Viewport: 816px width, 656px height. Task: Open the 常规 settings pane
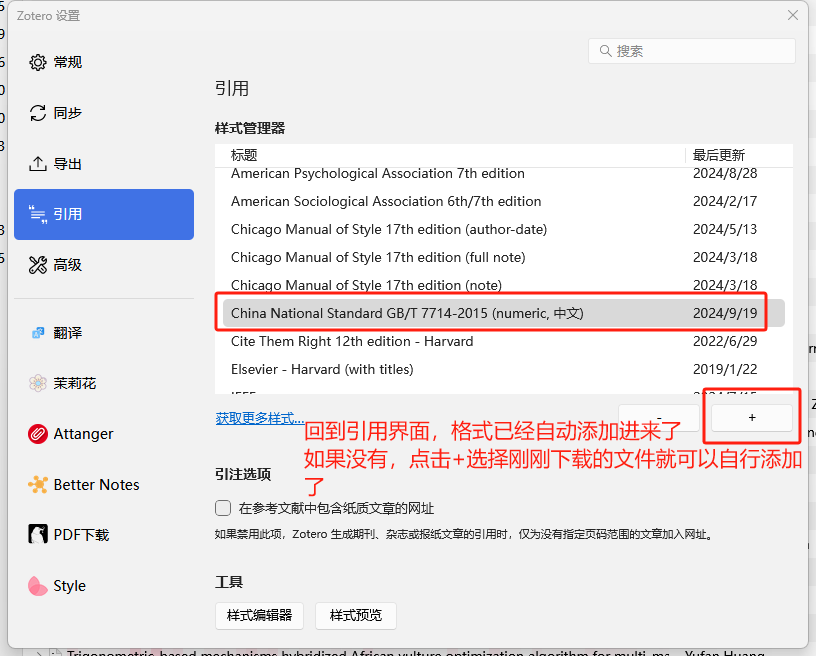pyautogui.click(x=104, y=62)
